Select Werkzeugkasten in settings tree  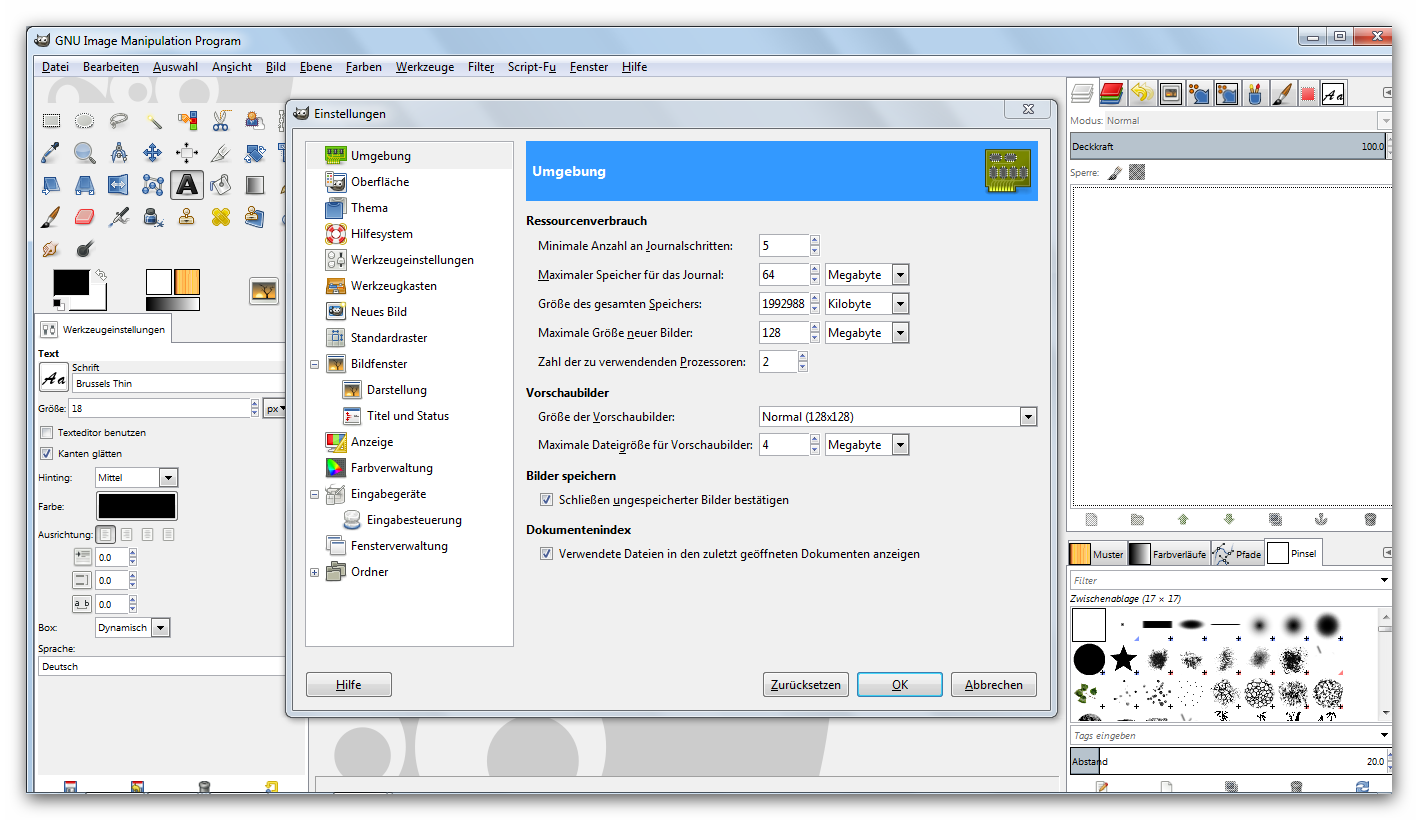pos(393,286)
